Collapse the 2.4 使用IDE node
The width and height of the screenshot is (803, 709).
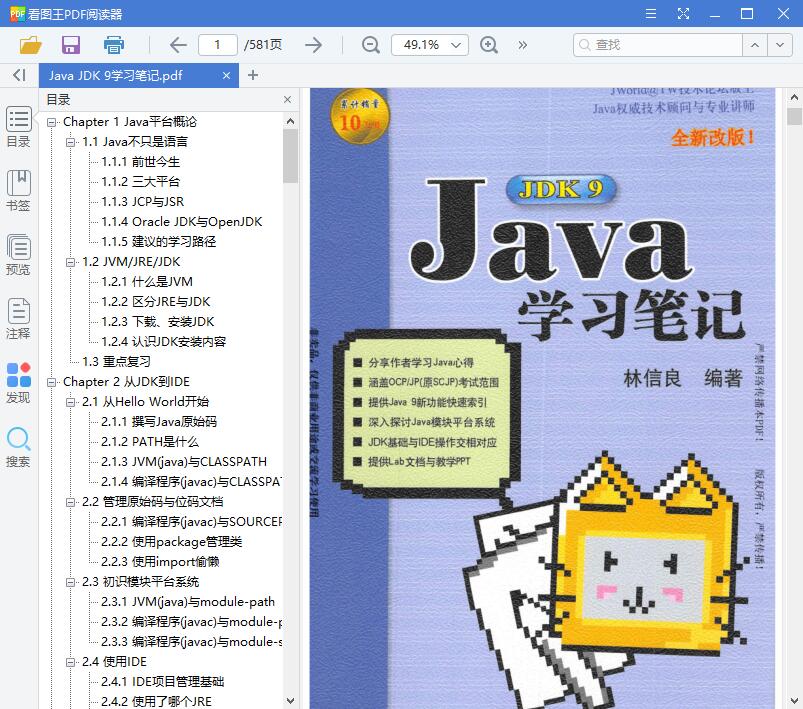coord(70,661)
